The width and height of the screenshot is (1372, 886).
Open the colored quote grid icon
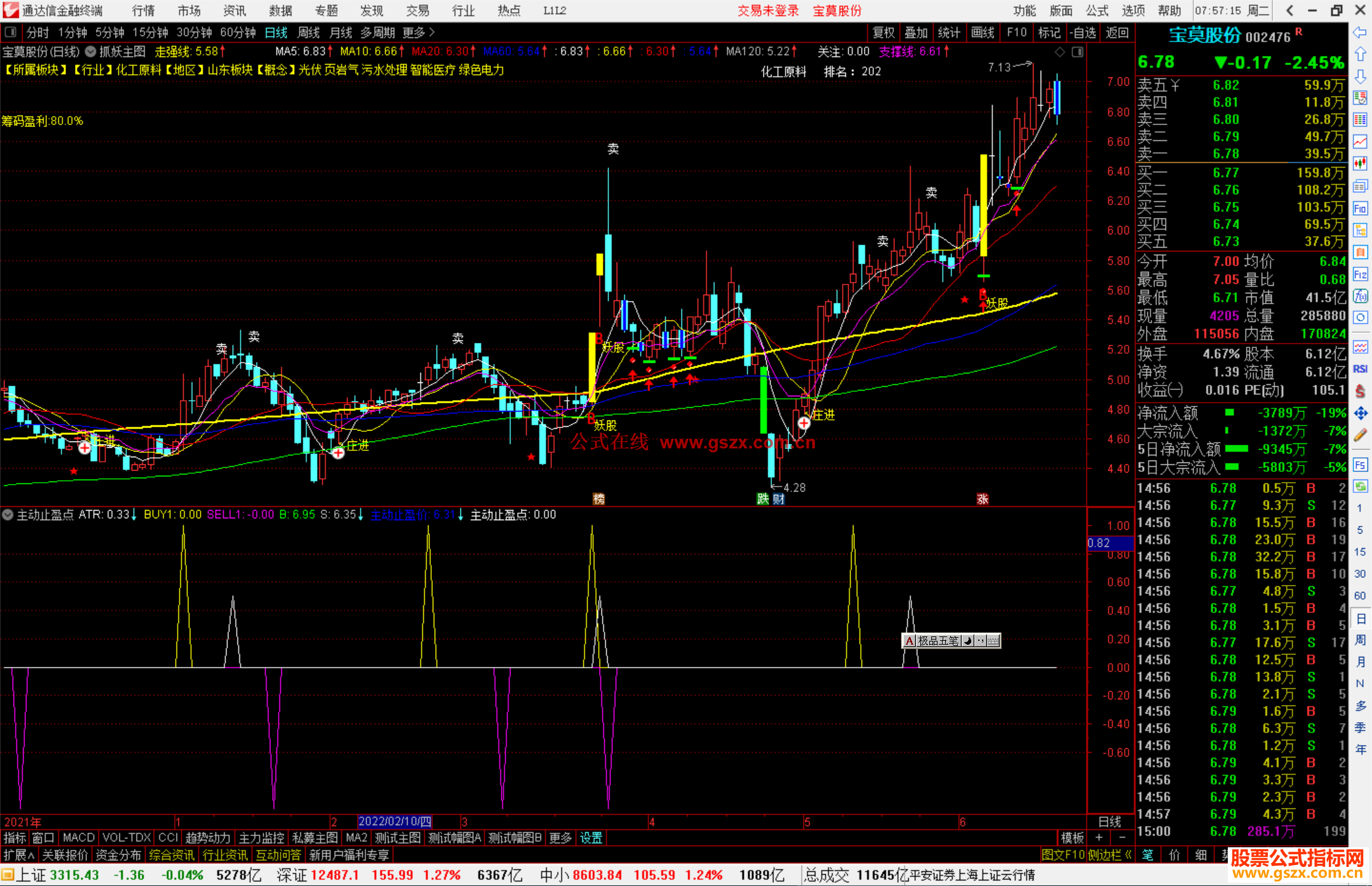tap(1360, 120)
